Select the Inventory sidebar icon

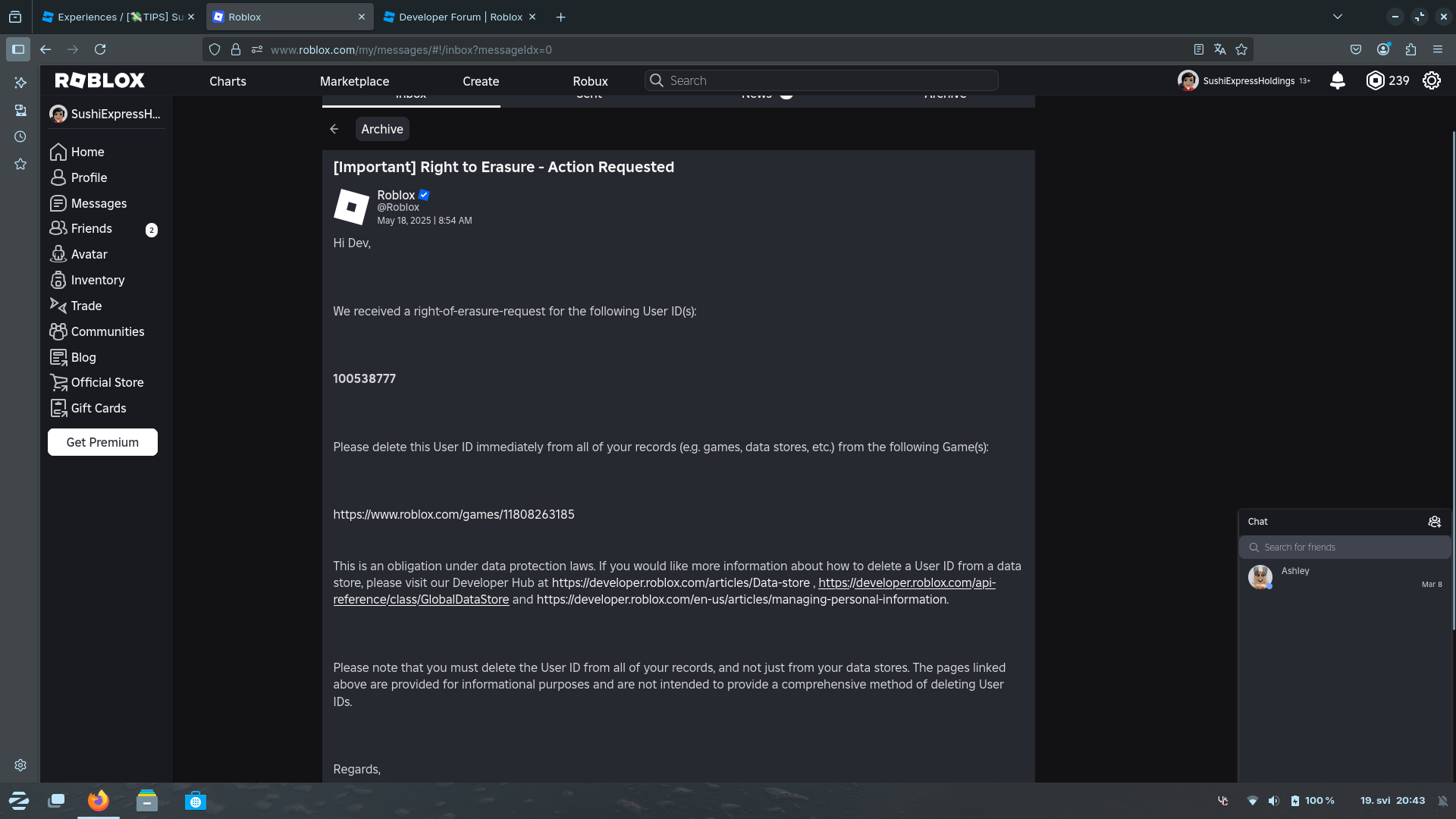coord(59,280)
